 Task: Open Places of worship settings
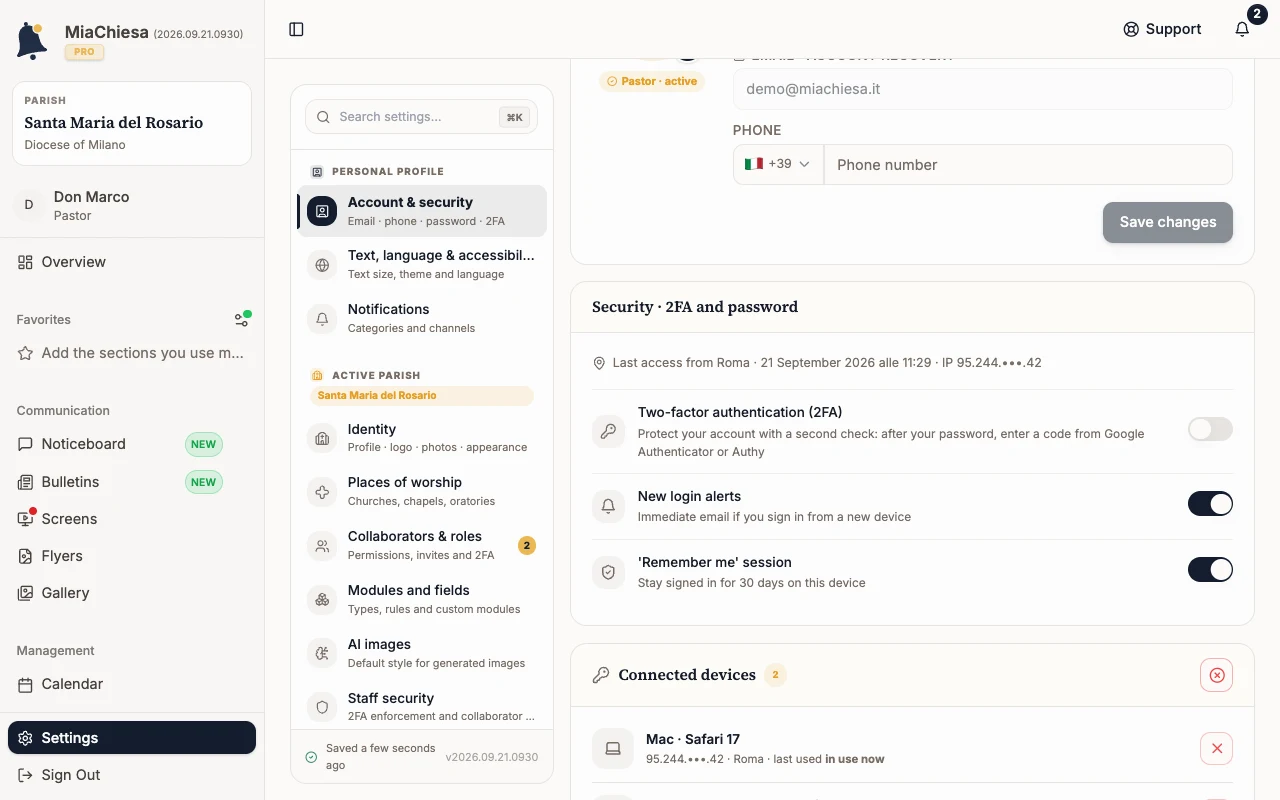point(422,491)
